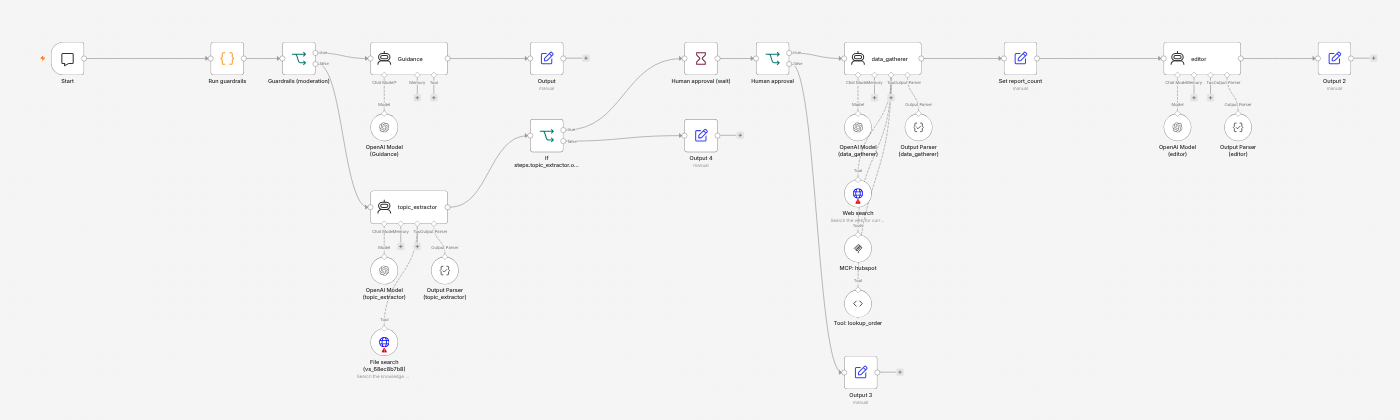Open the Output 4 edit node
Image resolution: width=1400 pixels, height=420 pixels.
tap(701, 135)
